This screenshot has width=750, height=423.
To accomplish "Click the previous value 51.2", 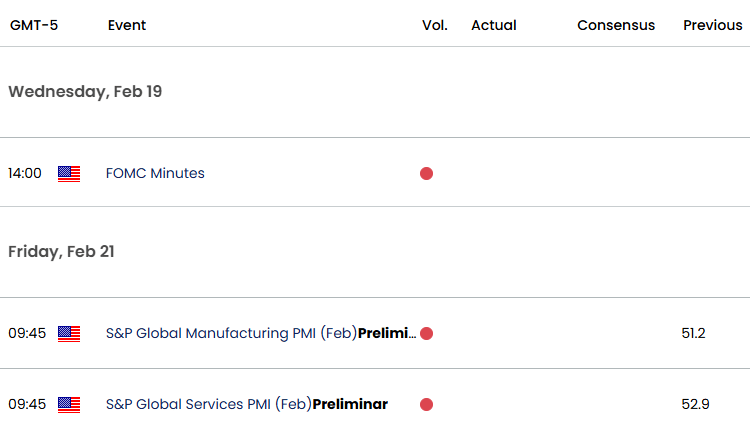I will (693, 333).
